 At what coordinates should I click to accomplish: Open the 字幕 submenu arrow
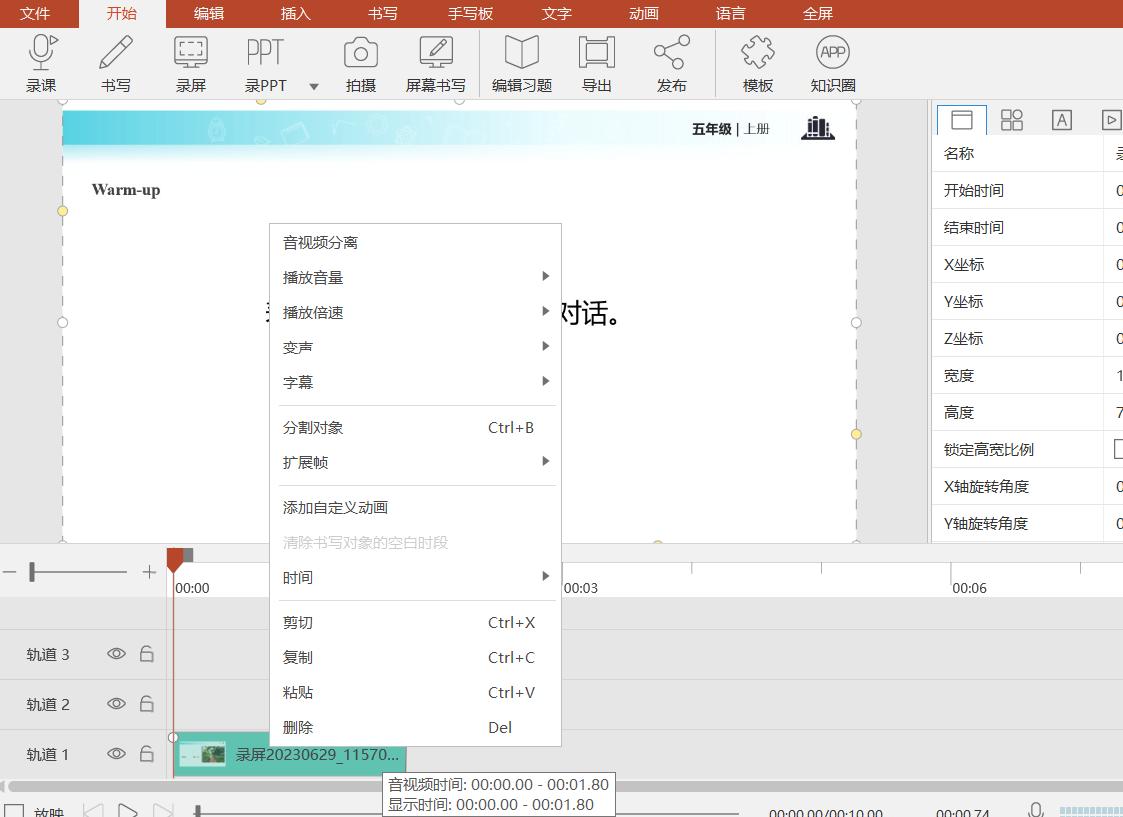coord(546,381)
